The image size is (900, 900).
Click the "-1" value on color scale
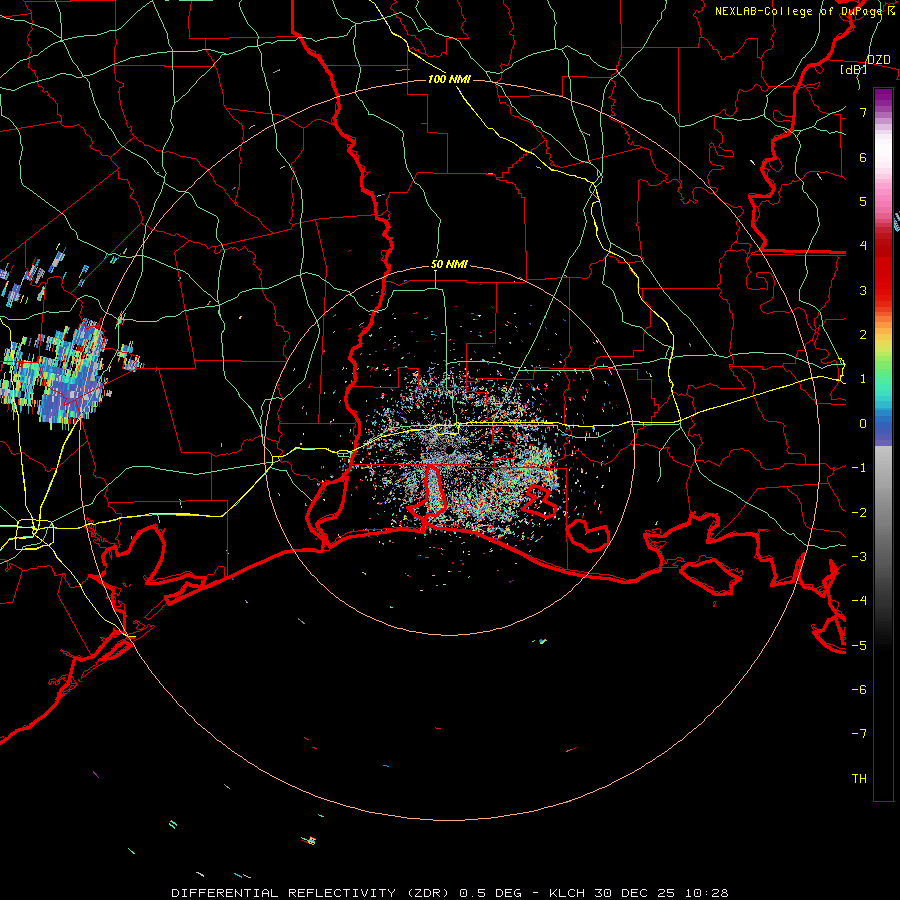click(x=859, y=468)
